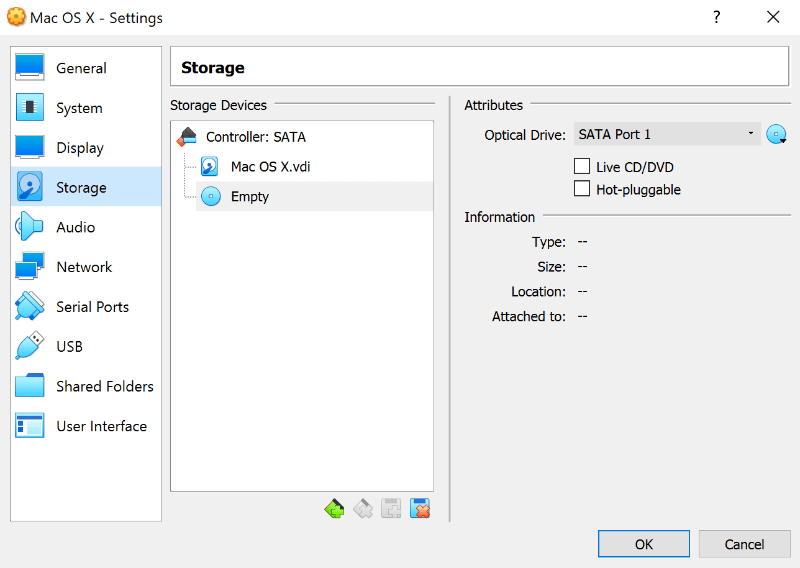Click the SATA controller chip icon
Screen dimensions: 800x568
pyautogui.click(x=187, y=137)
